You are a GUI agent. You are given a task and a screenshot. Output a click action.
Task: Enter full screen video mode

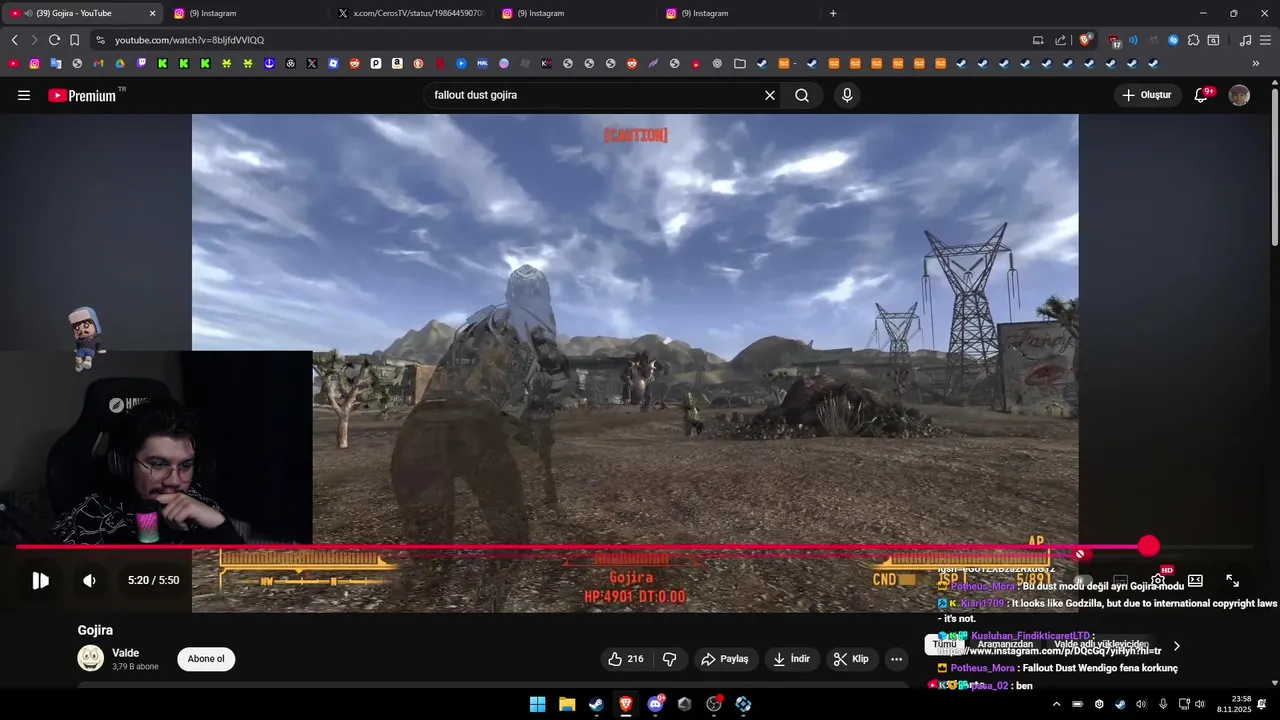coord(1233,581)
